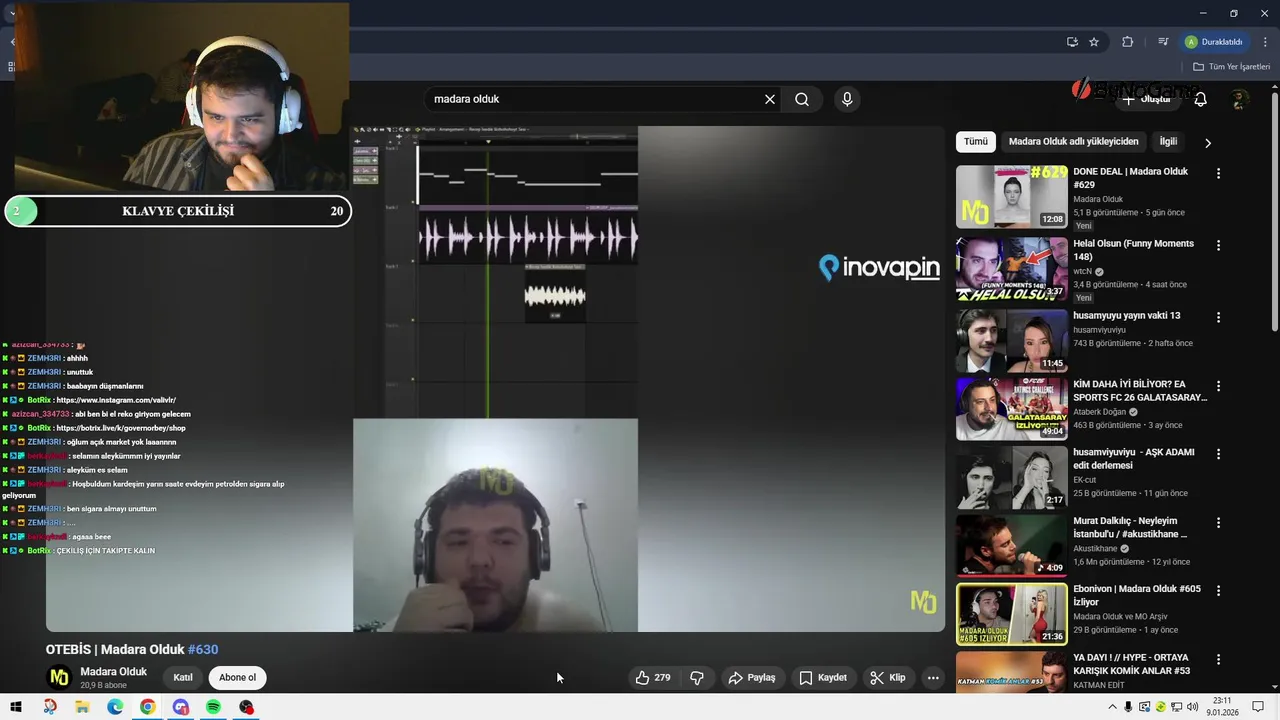1280x720 pixels.
Task: Open the DONE DEAL #629 video thumbnail
Action: pyautogui.click(x=1011, y=197)
